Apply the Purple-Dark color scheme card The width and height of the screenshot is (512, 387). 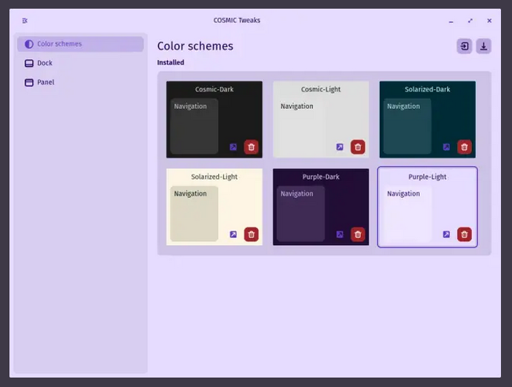click(321, 207)
